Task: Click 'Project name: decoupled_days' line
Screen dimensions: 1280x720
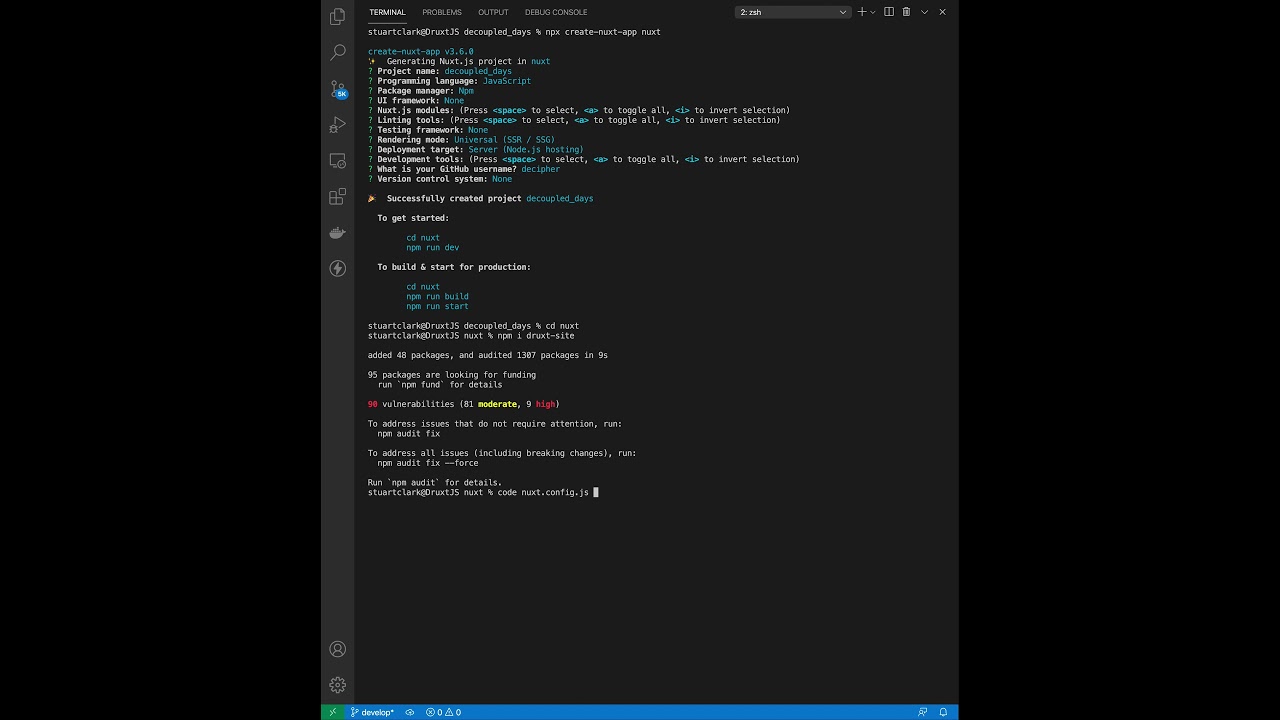Action: pyautogui.click(x=440, y=71)
